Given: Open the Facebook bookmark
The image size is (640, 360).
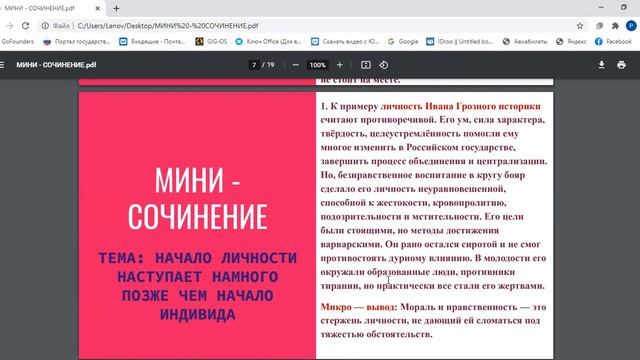Looking at the screenshot, I should [613, 41].
